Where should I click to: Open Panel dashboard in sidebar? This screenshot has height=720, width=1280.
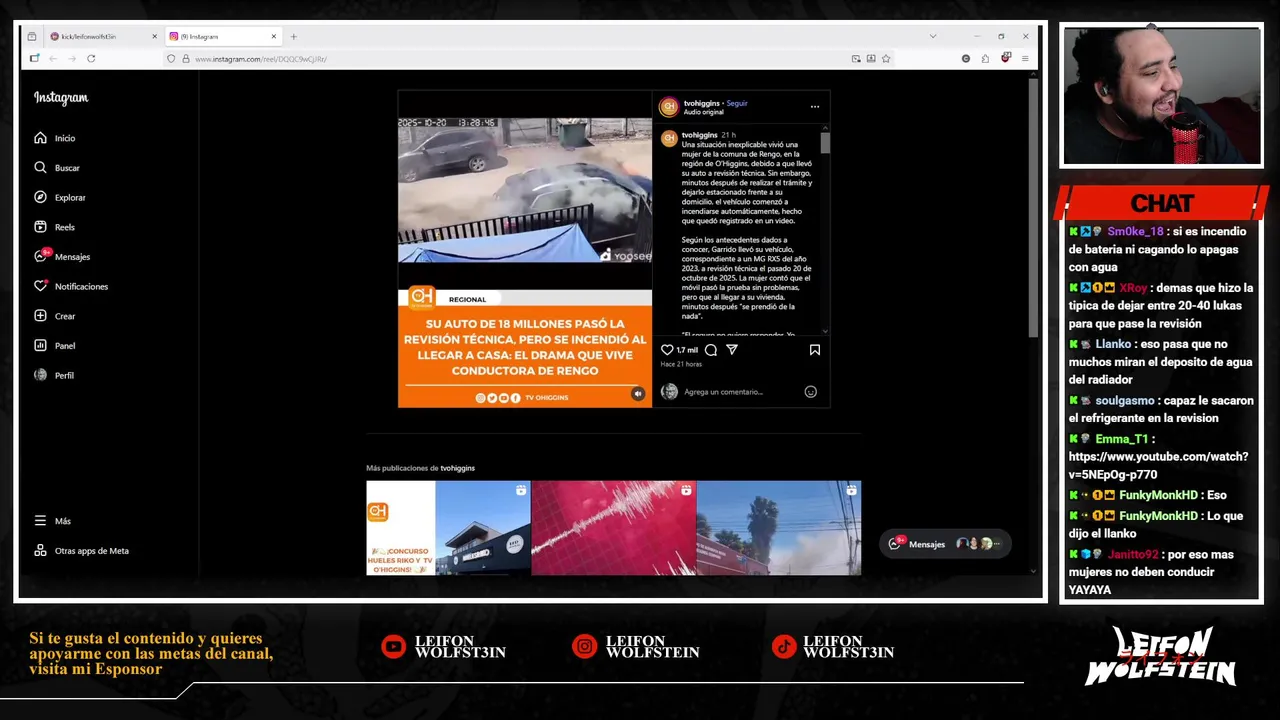(x=55, y=345)
